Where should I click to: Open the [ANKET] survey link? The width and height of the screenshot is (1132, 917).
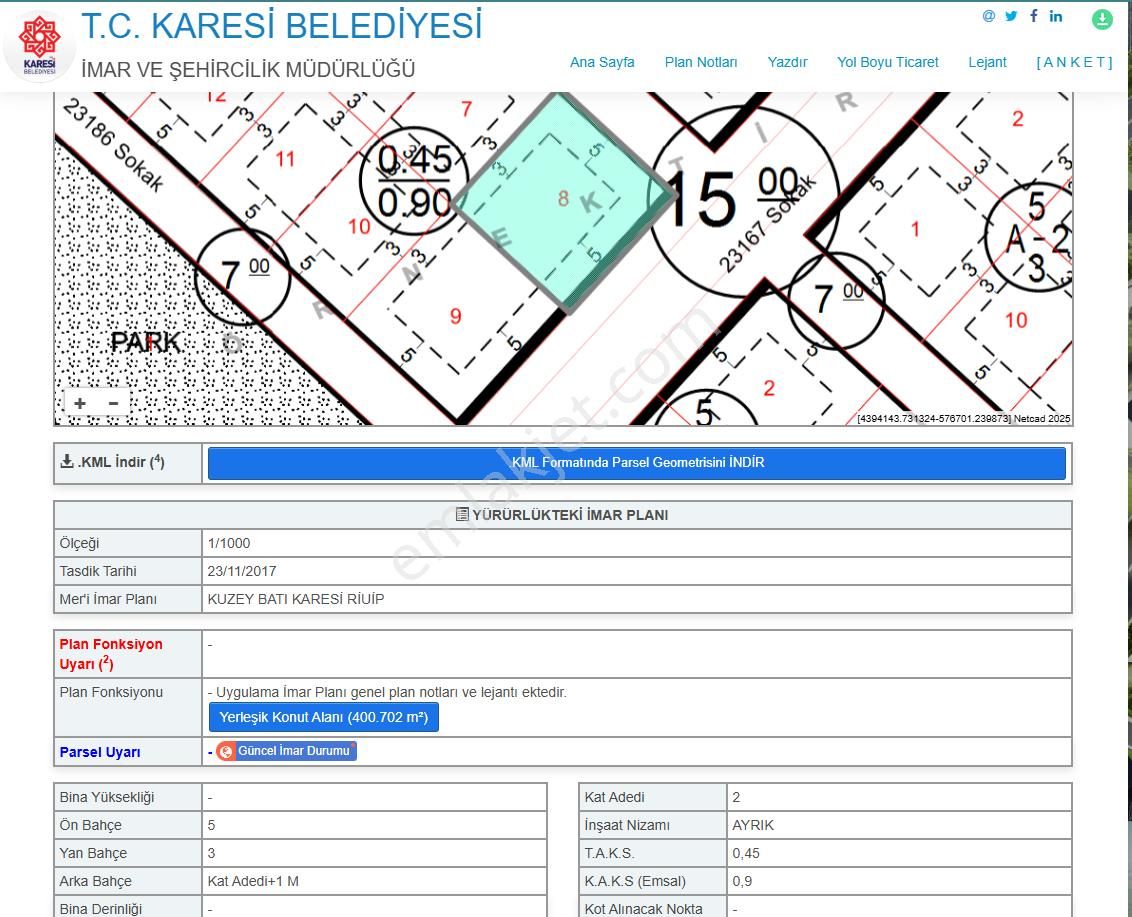(1074, 62)
